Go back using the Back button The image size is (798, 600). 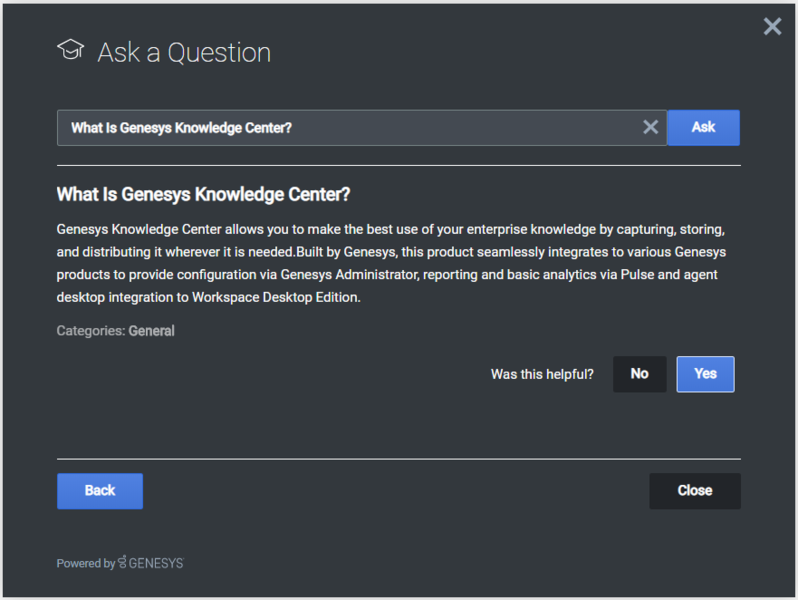(x=100, y=491)
